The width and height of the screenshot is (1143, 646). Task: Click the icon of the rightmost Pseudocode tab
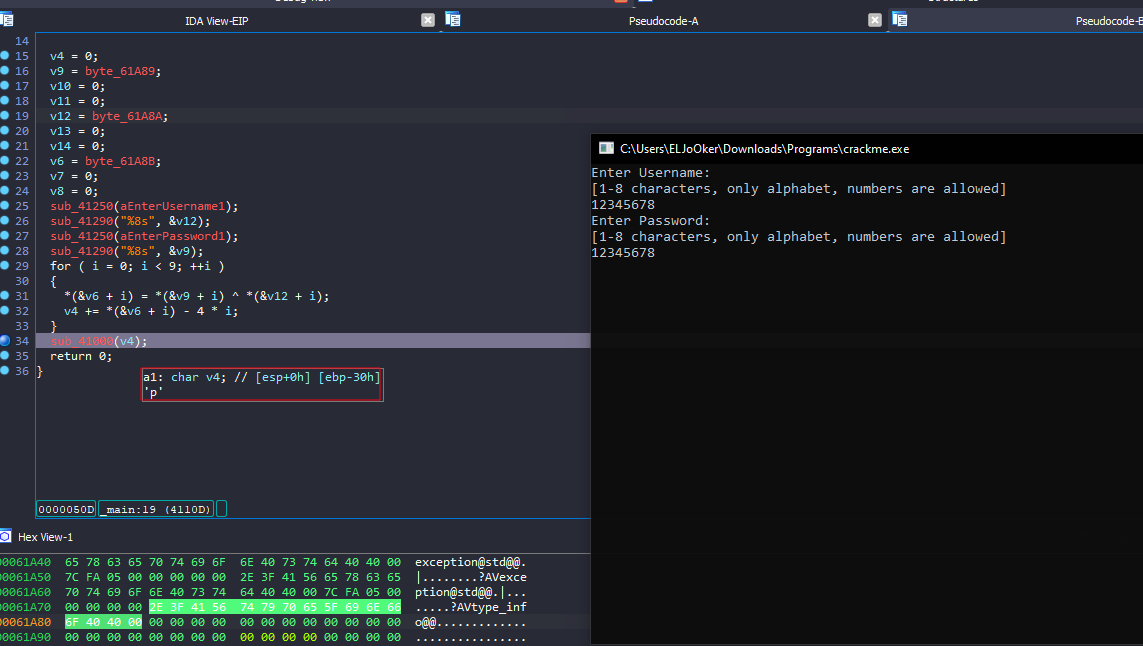(900, 20)
